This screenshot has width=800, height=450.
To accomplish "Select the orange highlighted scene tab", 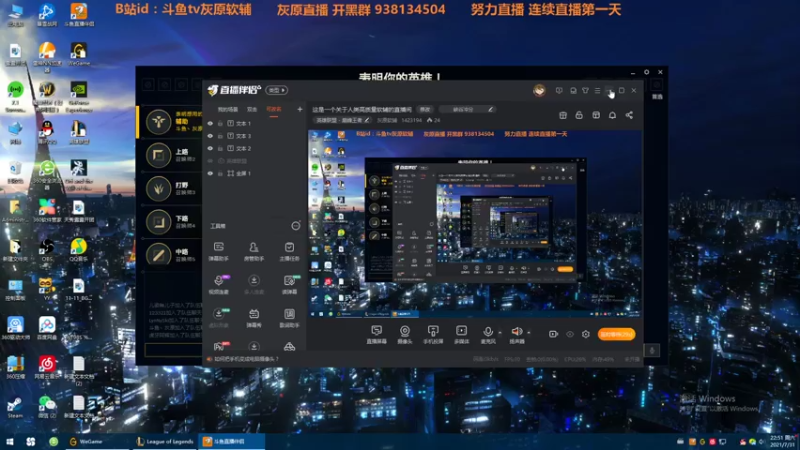I will pos(274,109).
